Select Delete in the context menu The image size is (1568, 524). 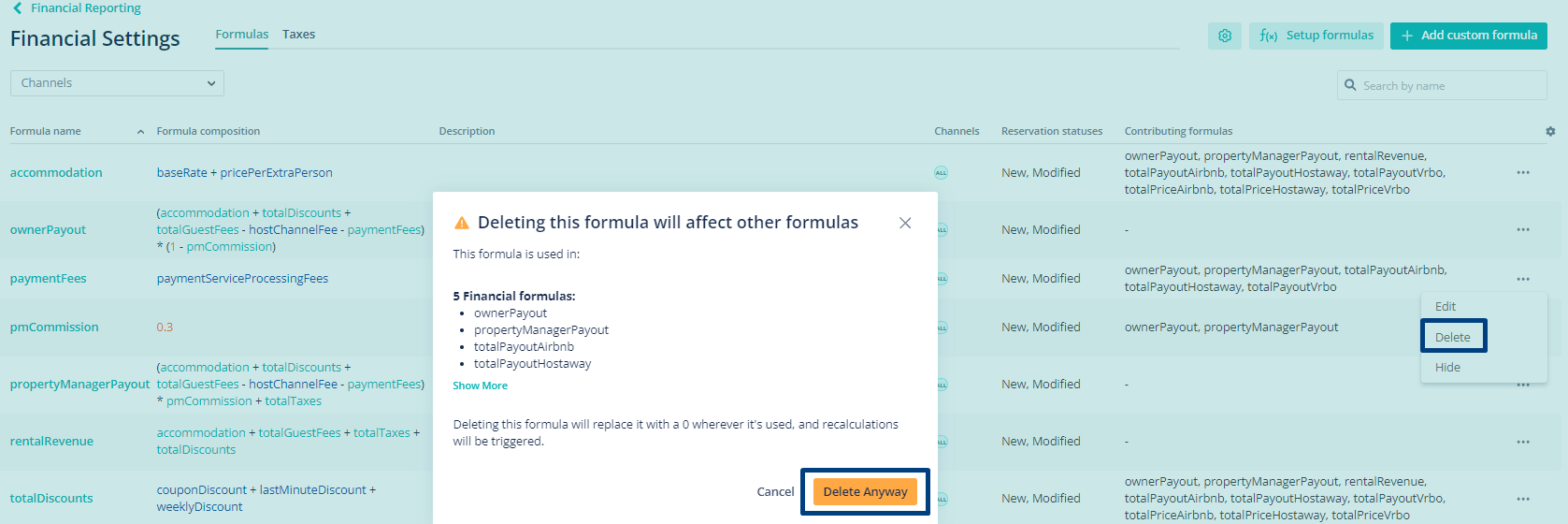1453,337
